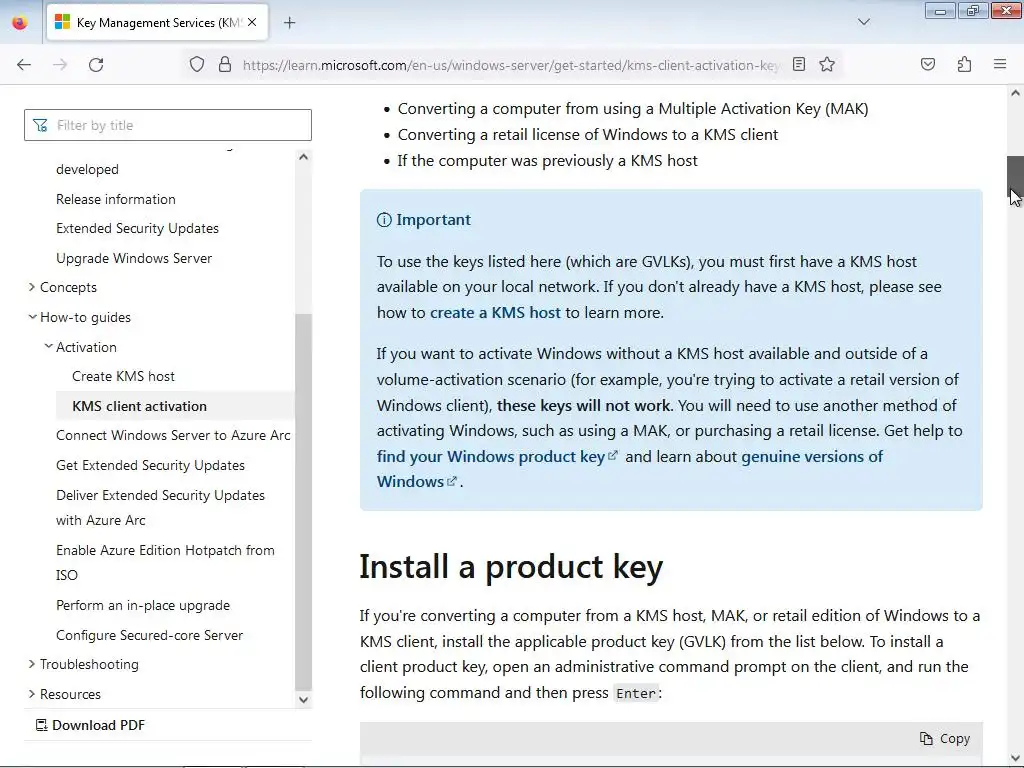Click the Firefox back arrow button
Image resolution: width=1024 pixels, height=768 pixels.
(24, 65)
